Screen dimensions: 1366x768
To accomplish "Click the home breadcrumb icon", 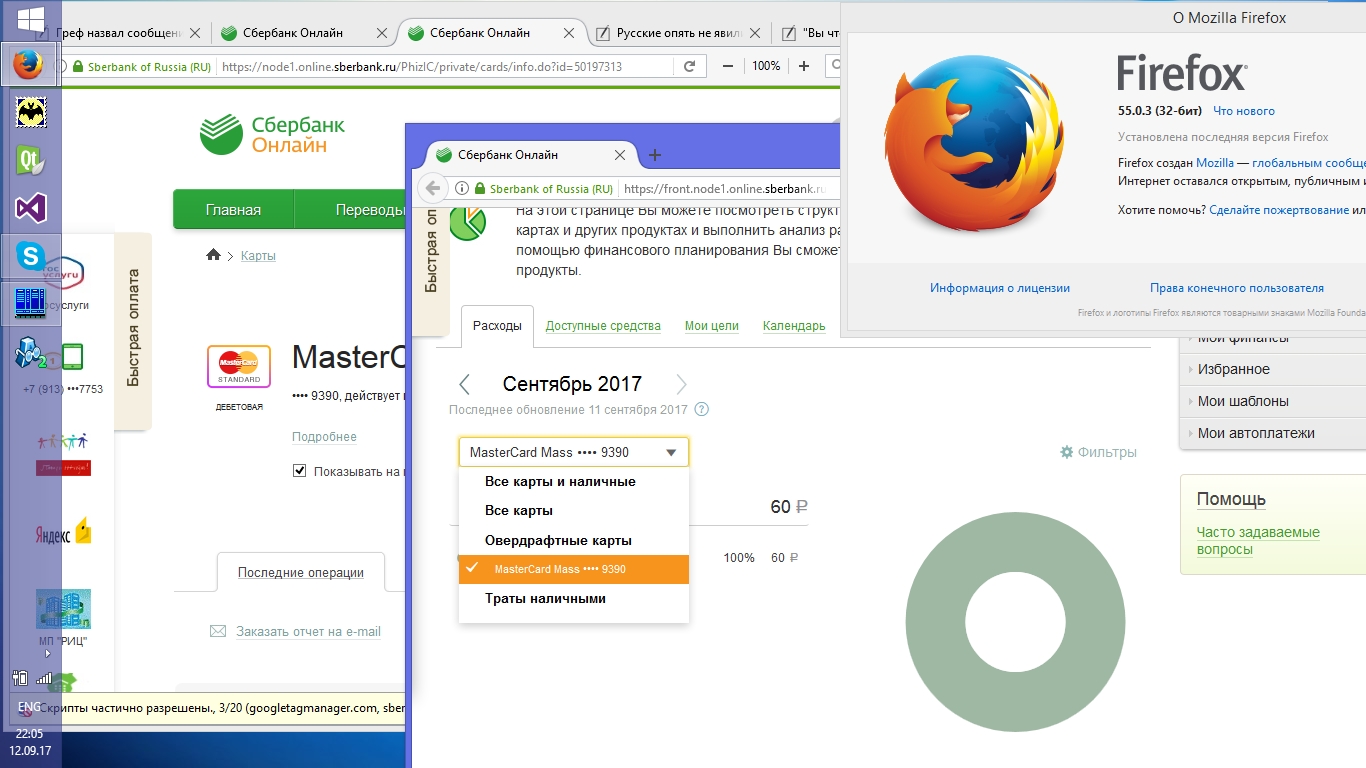I will tap(213, 255).
